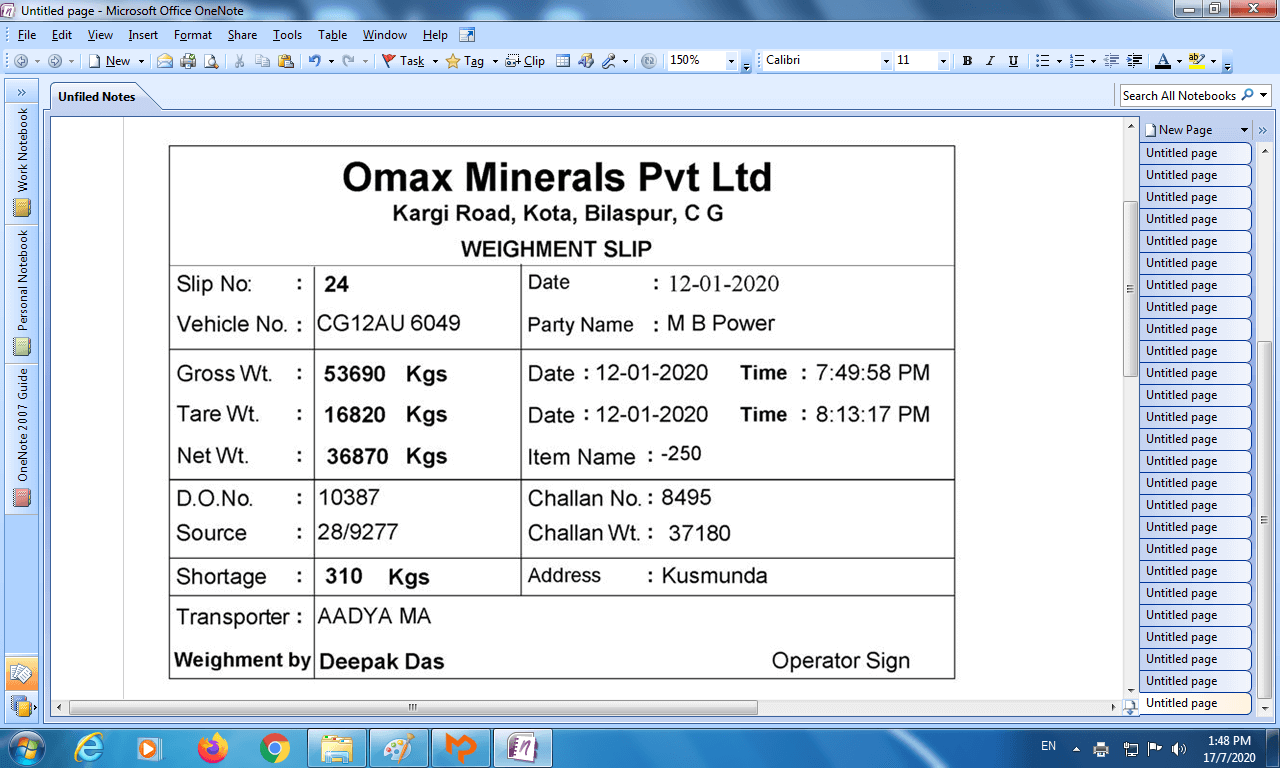The width and height of the screenshot is (1280, 768).
Task: Click the Sync refresh icon near zoom box
Action: pos(648,61)
